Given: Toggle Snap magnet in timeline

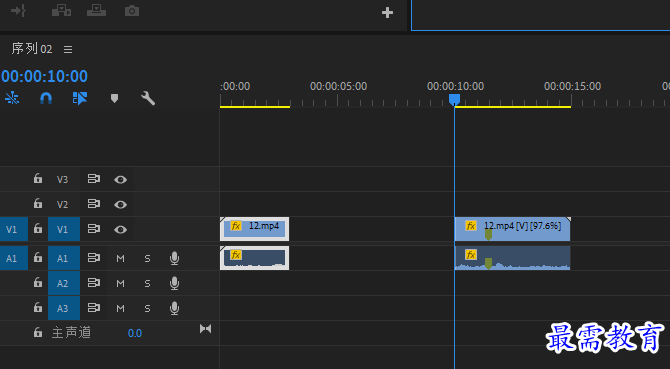Looking at the screenshot, I should [46, 98].
